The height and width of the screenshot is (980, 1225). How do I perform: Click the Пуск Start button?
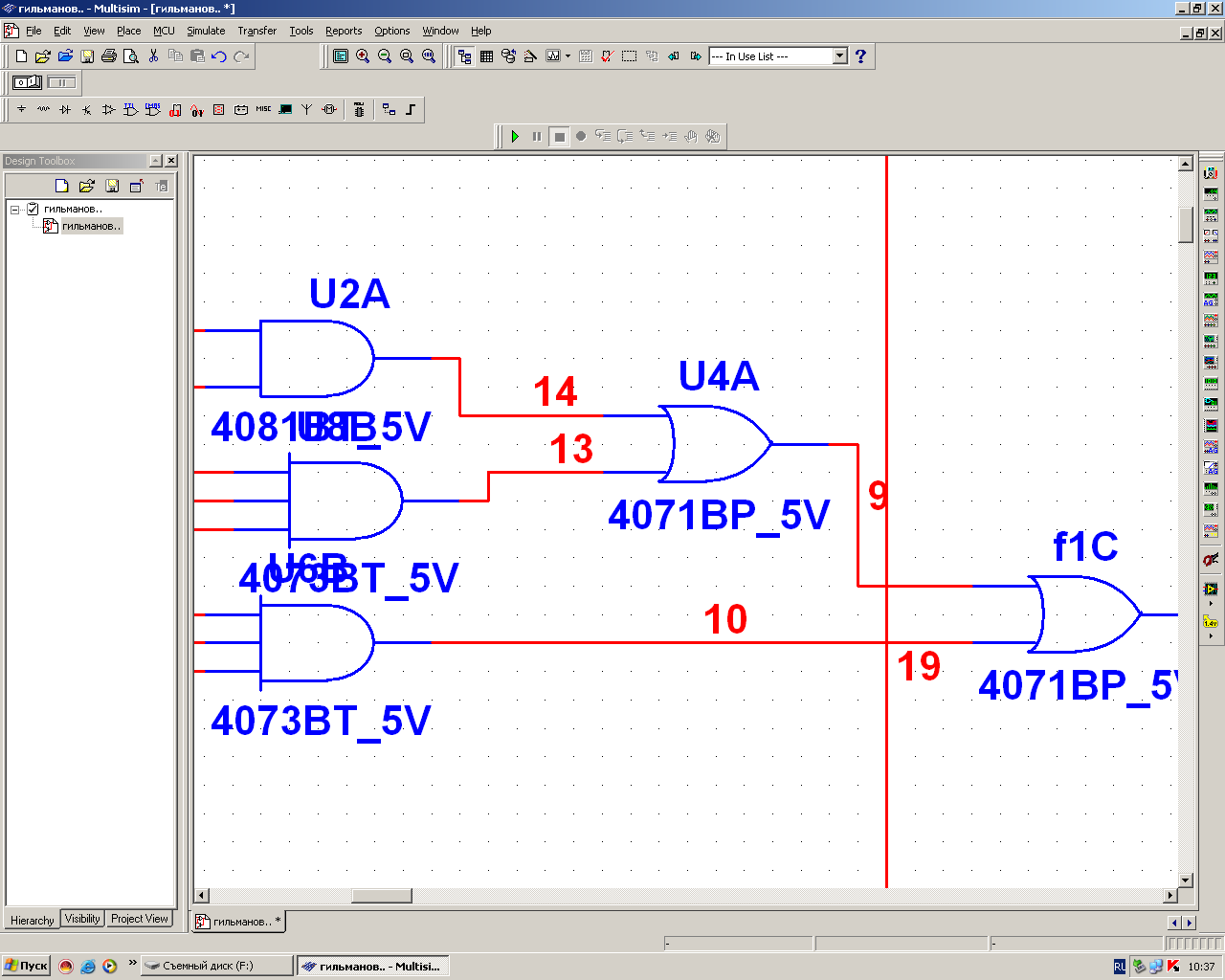26,966
